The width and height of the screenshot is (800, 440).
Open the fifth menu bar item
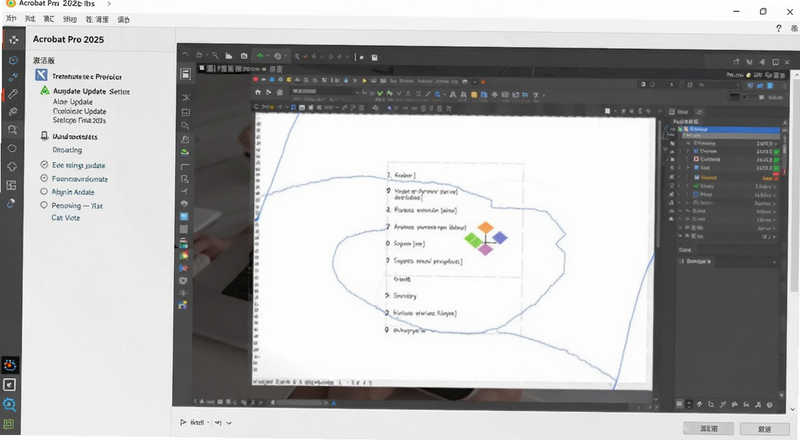[x=97, y=19]
